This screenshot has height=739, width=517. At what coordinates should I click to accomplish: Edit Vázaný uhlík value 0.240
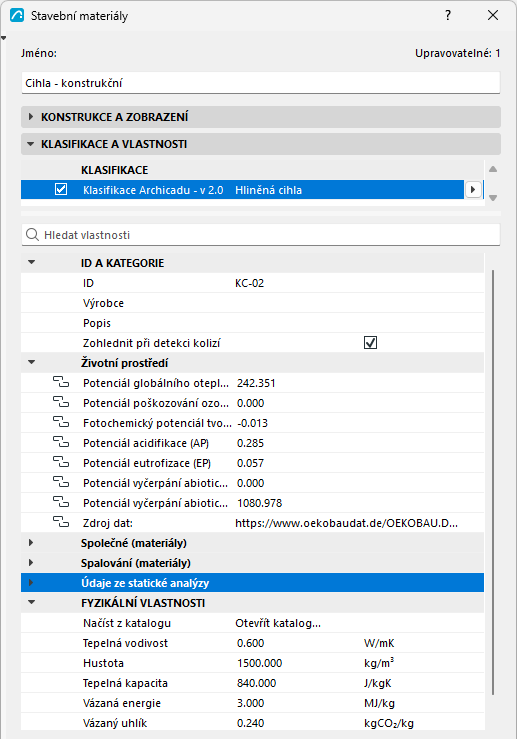pos(251,723)
